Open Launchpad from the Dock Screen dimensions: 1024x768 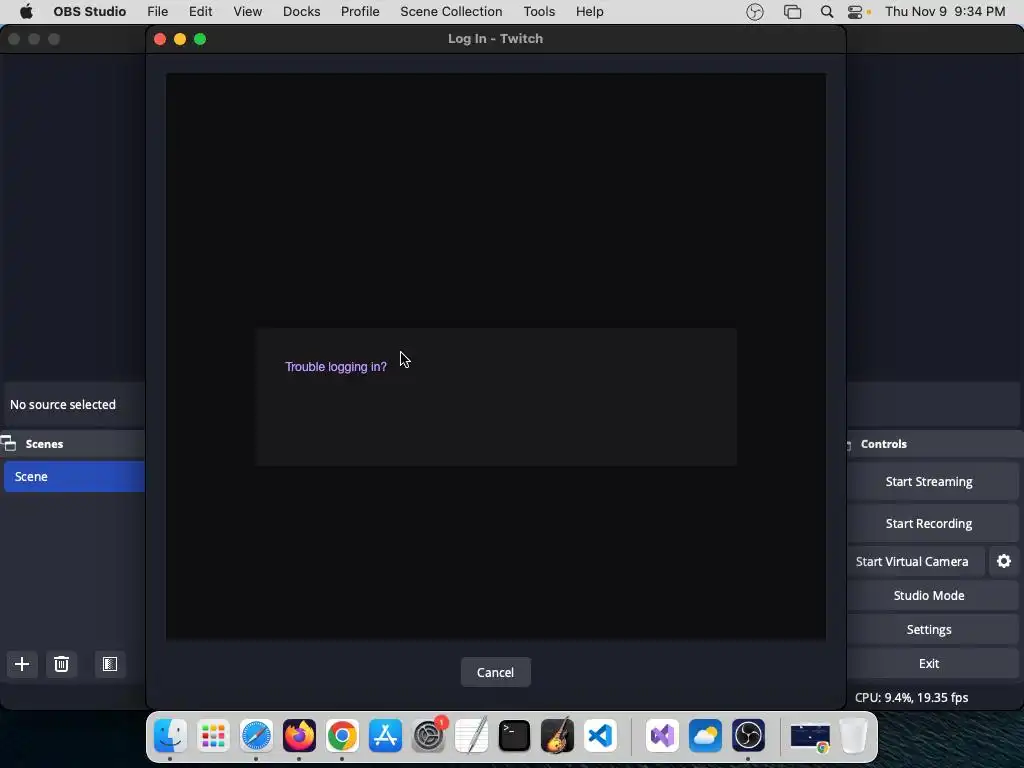click(213, 736)
